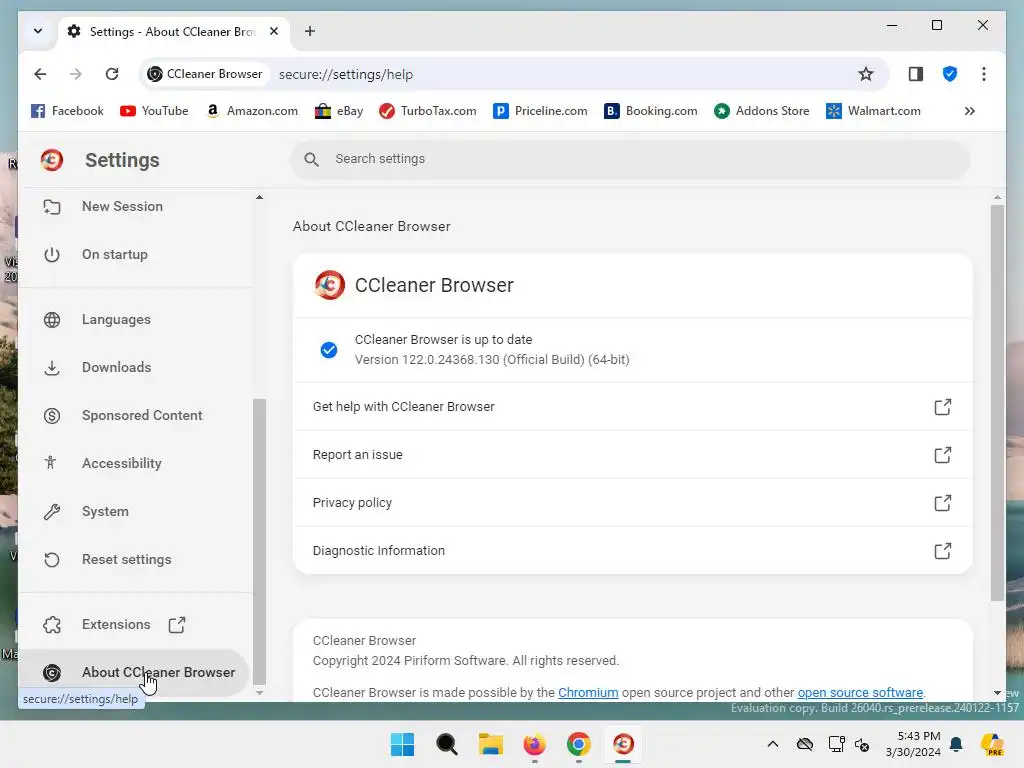The width and height of the screenshot is (1024, 768).
Task: Open Report an issue
Action: click(x=632, y=455)
